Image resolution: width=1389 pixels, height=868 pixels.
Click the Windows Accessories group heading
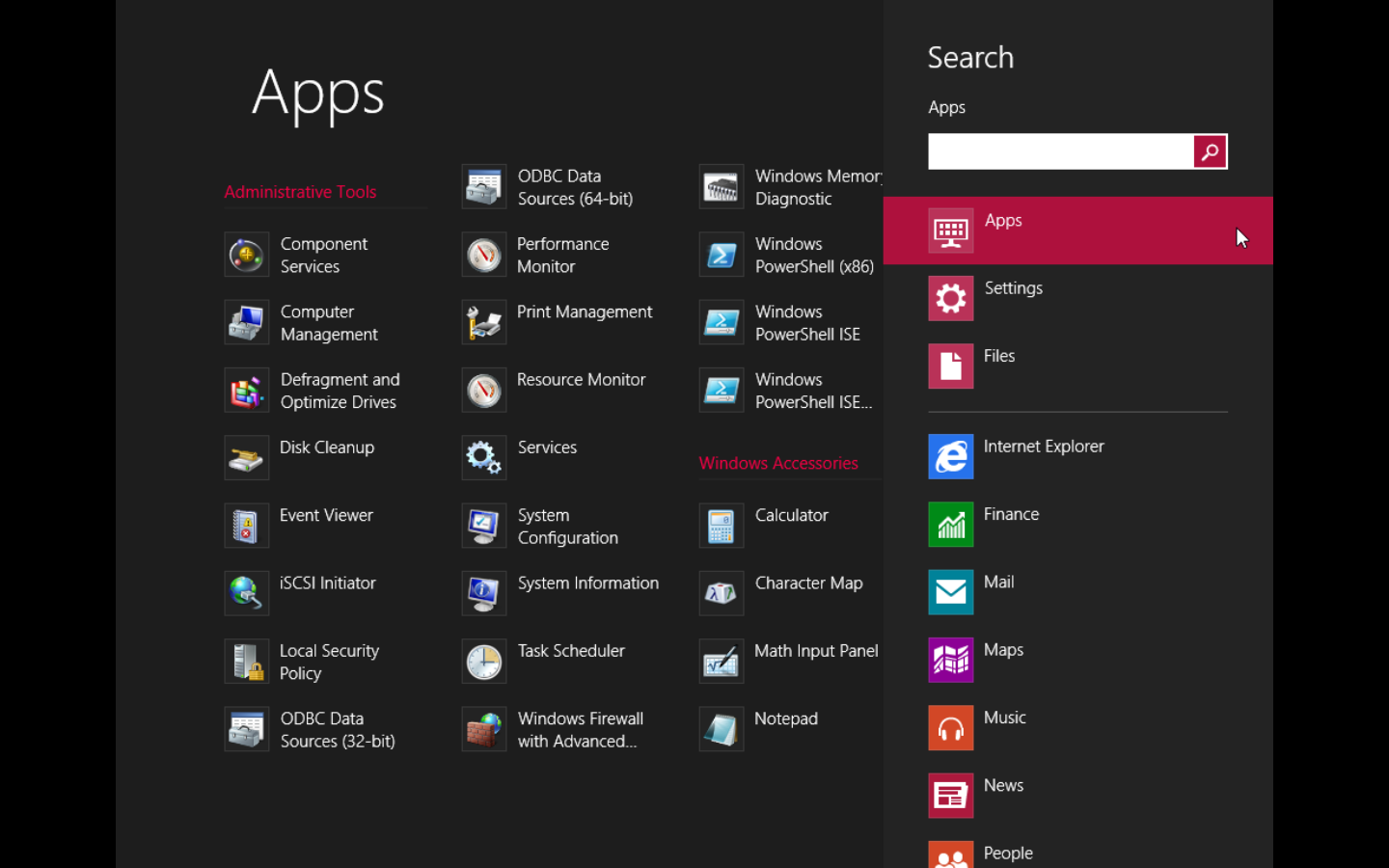(778, 463)
